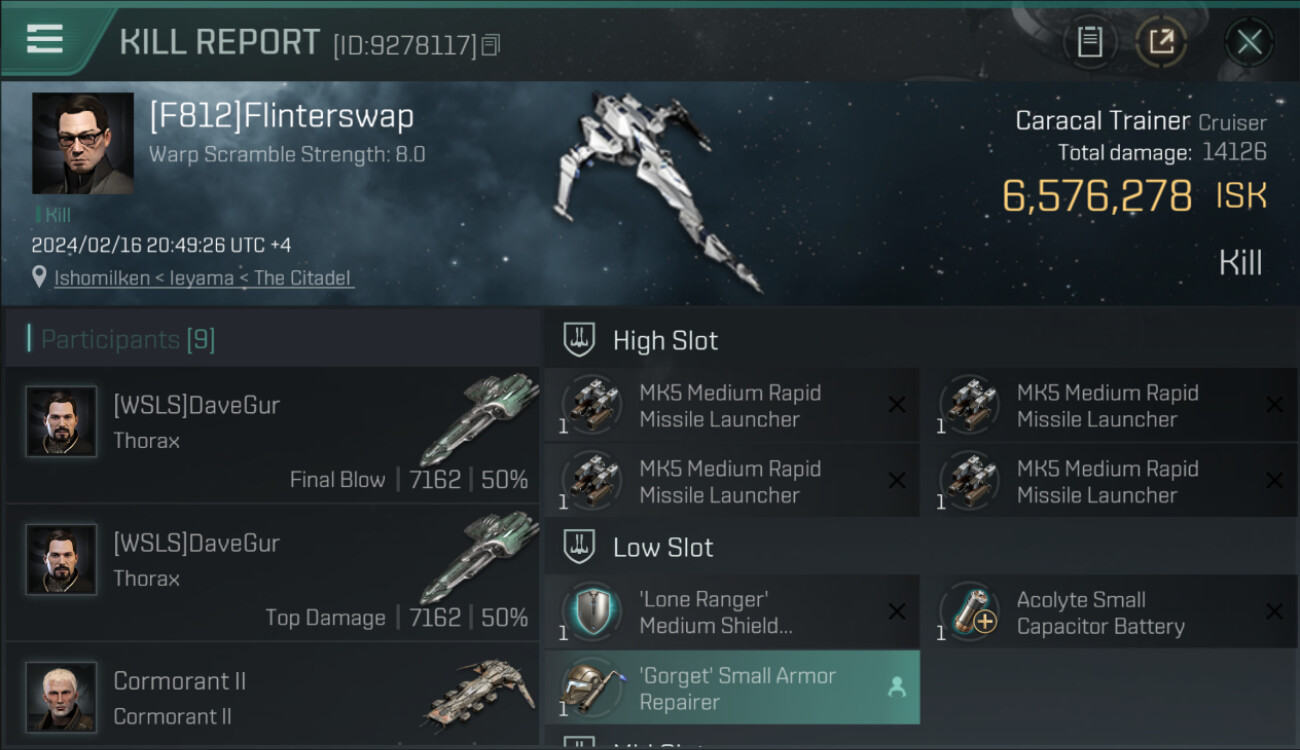
Task: Click the Low Slot shield icon
Action: point(579,547)
